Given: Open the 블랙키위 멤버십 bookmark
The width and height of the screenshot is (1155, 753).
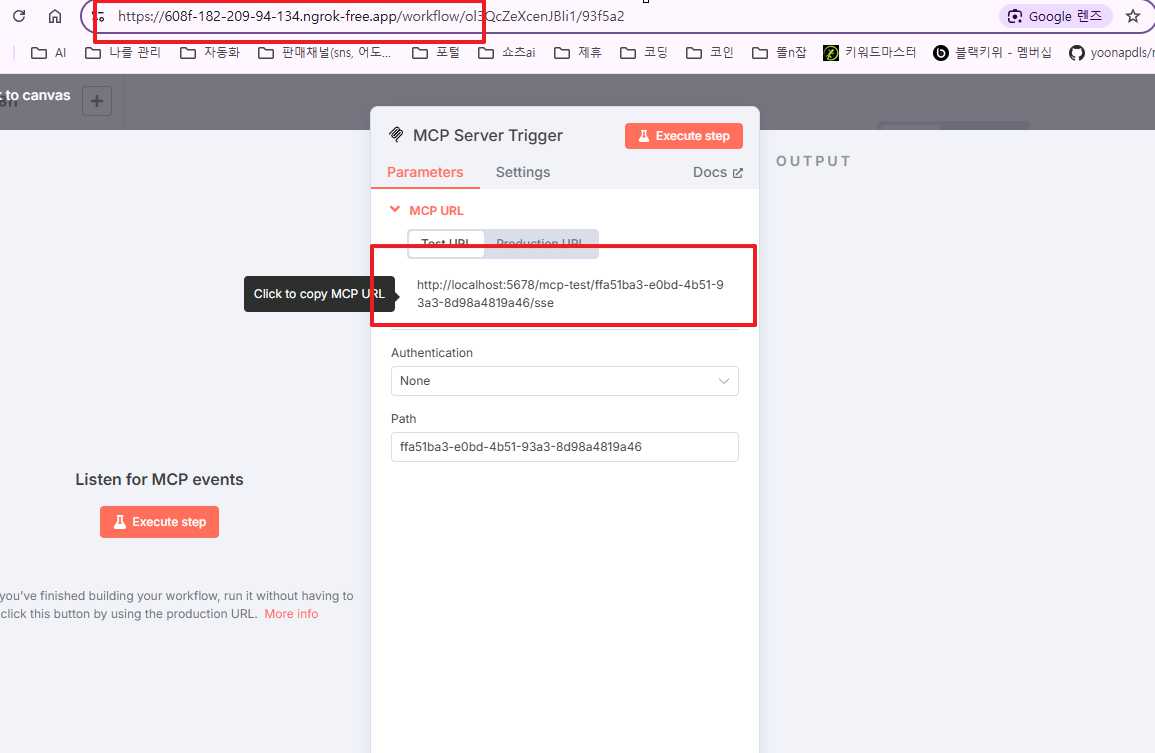Looking at the screenshot, I should tap(992, 52).
